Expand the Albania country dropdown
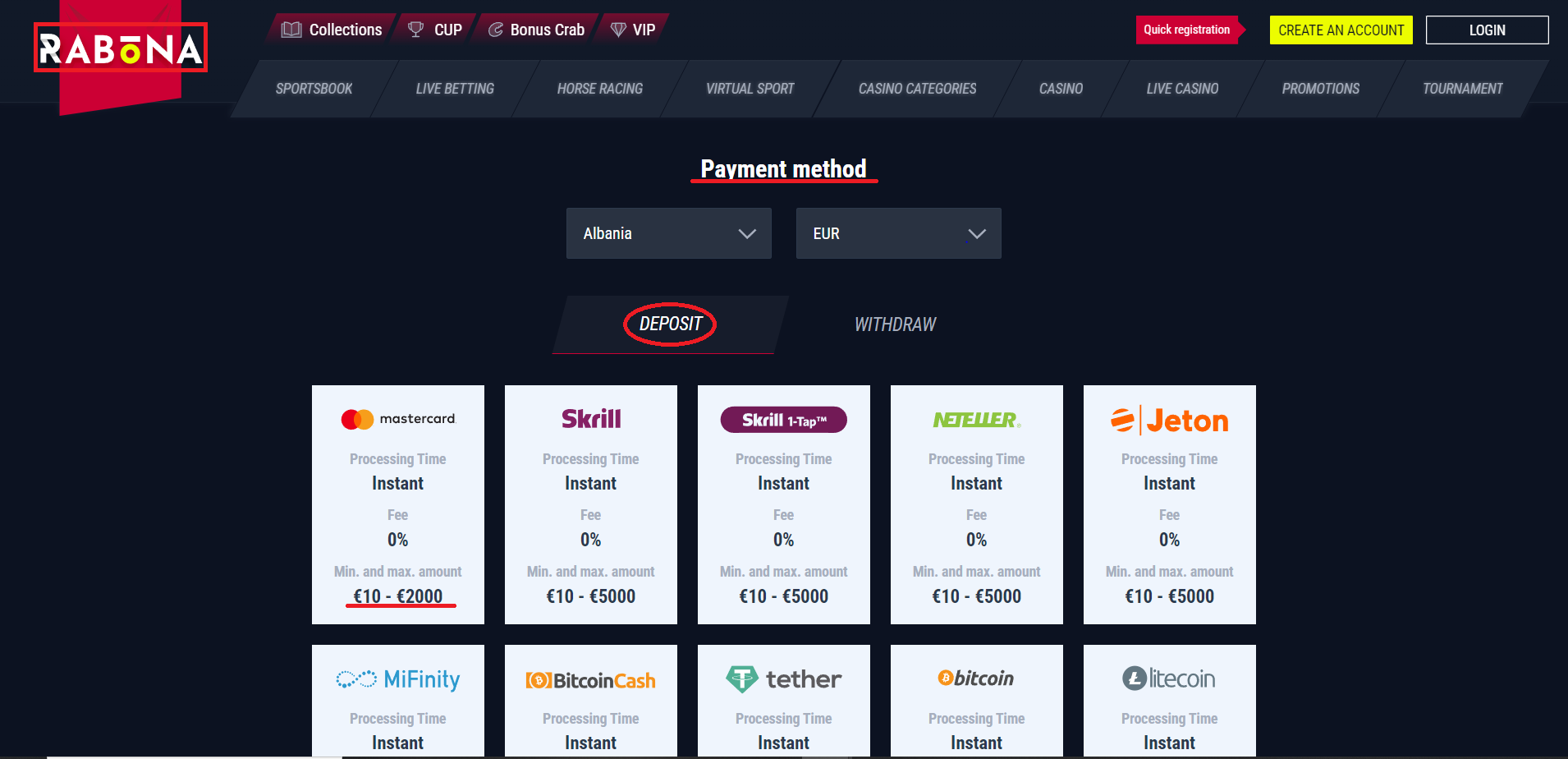The height and width of the screenshot is (759, 1568). (669, 233)
